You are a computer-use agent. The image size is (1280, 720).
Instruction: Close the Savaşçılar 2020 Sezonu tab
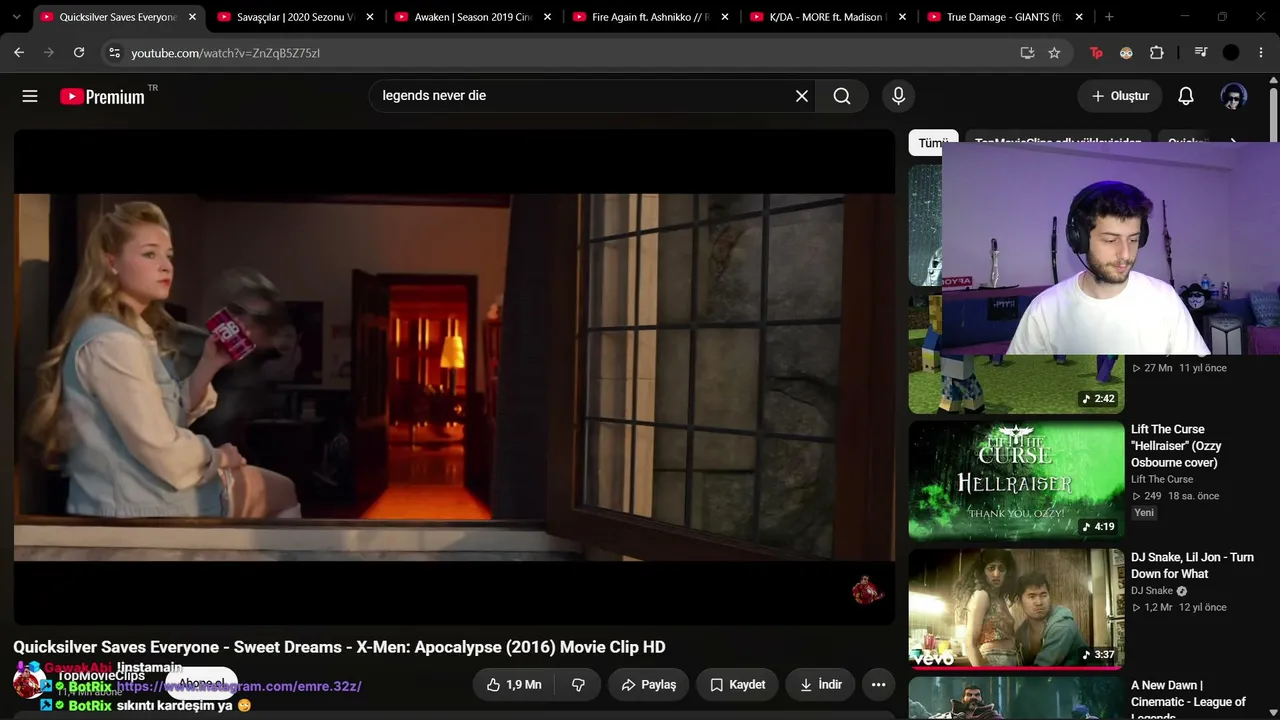(370, 17)
